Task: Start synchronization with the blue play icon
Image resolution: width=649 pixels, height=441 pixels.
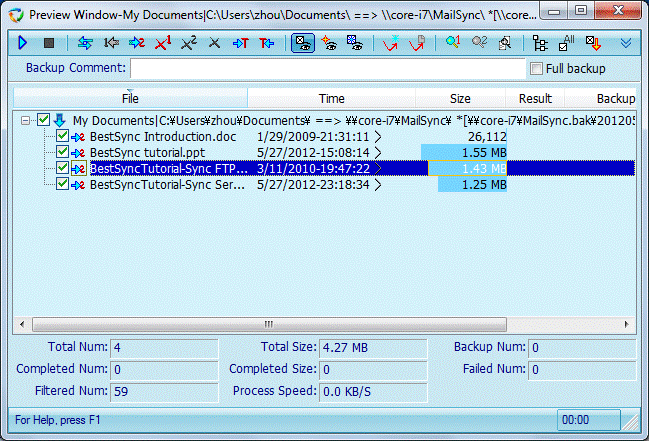Action: click(23, 43)
